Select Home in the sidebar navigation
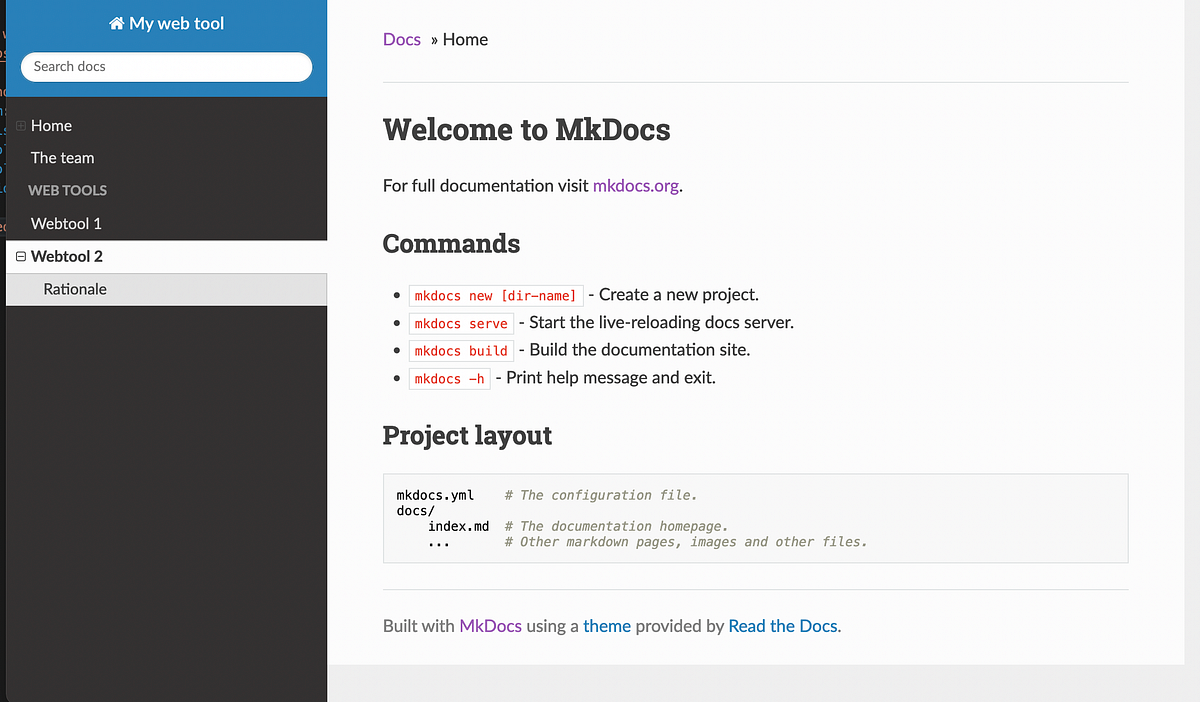 coord(52,125)
